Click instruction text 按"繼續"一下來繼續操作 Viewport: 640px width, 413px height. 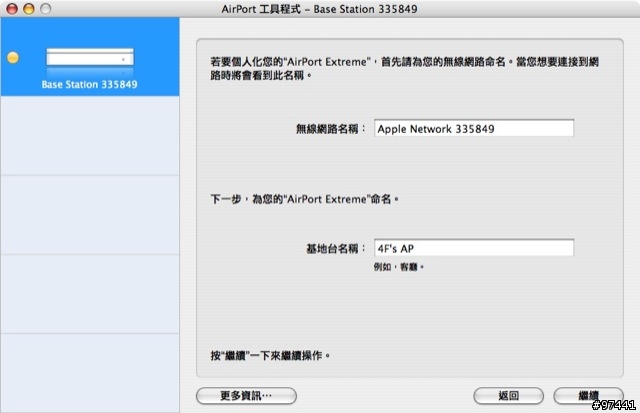click(x=270, y=355)
